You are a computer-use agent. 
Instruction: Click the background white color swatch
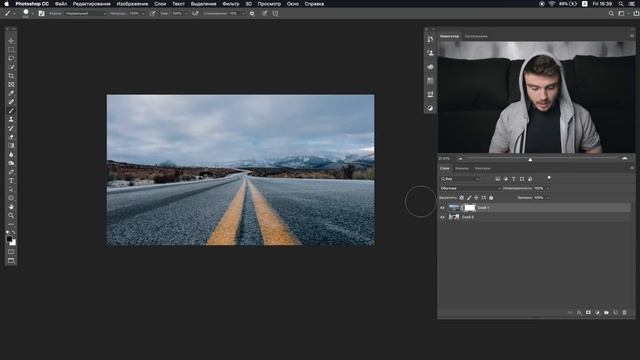[x=13, y=243]
